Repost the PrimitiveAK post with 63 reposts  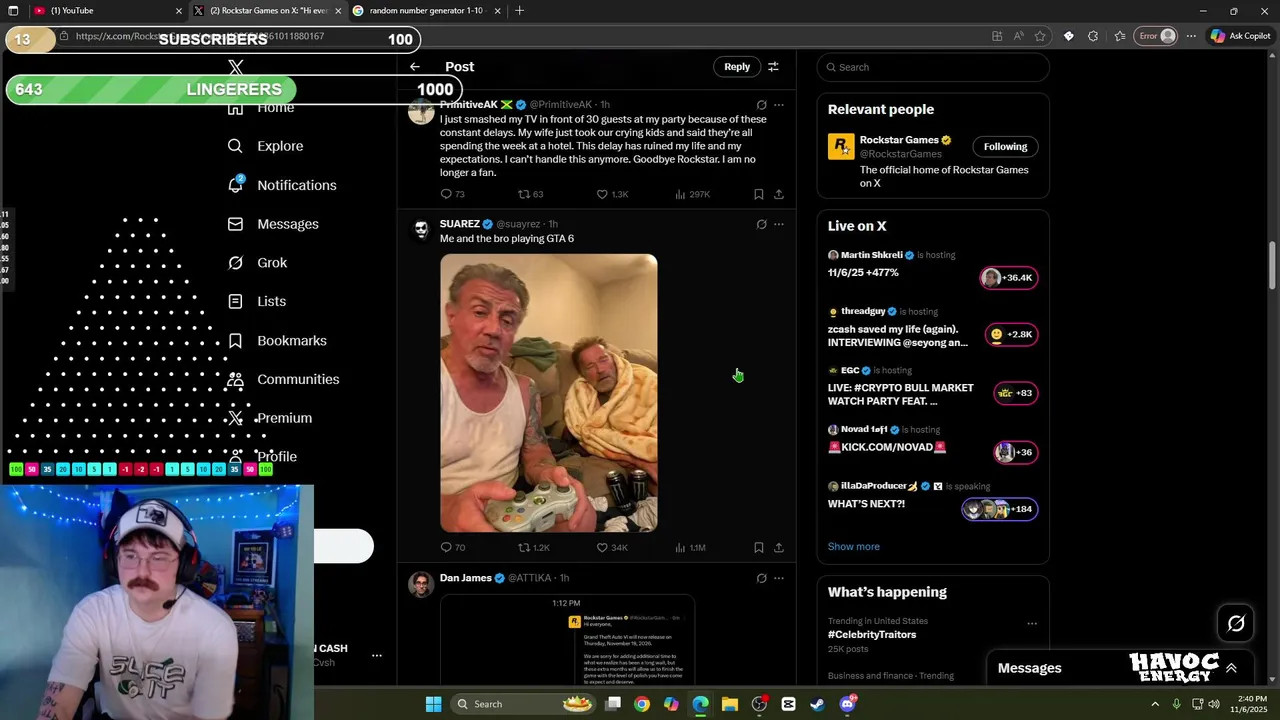click(531, 194)
